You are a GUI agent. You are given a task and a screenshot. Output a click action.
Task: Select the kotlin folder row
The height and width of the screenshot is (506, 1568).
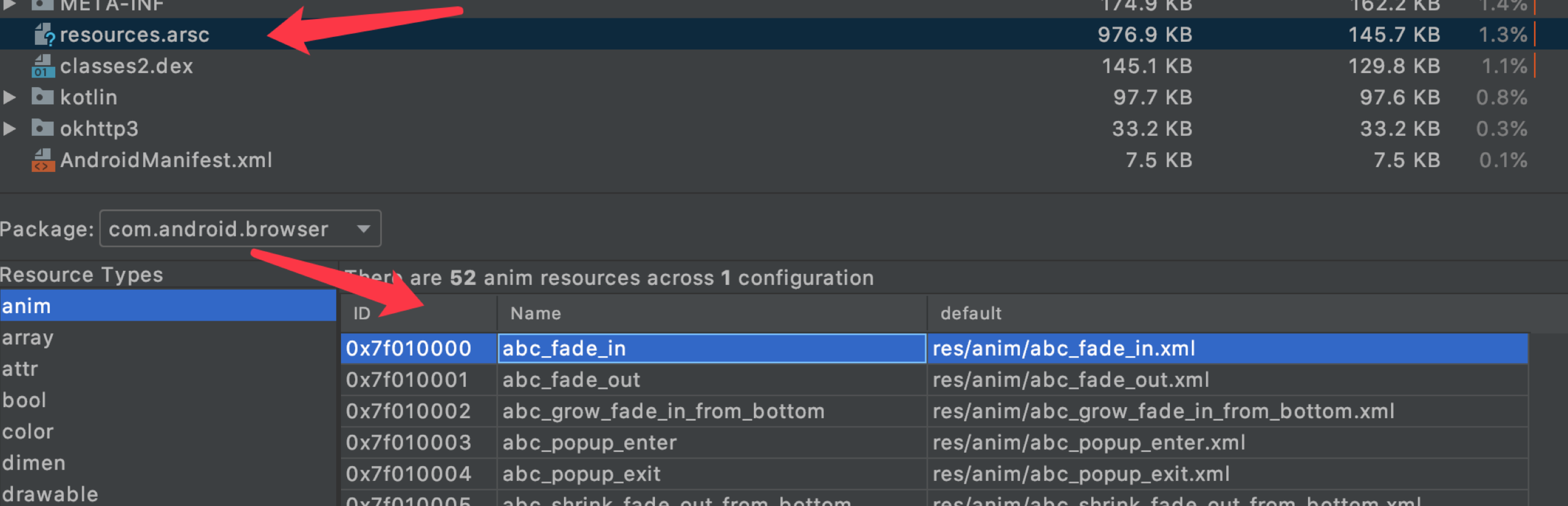pyautogui.click(x=784, y=97)
